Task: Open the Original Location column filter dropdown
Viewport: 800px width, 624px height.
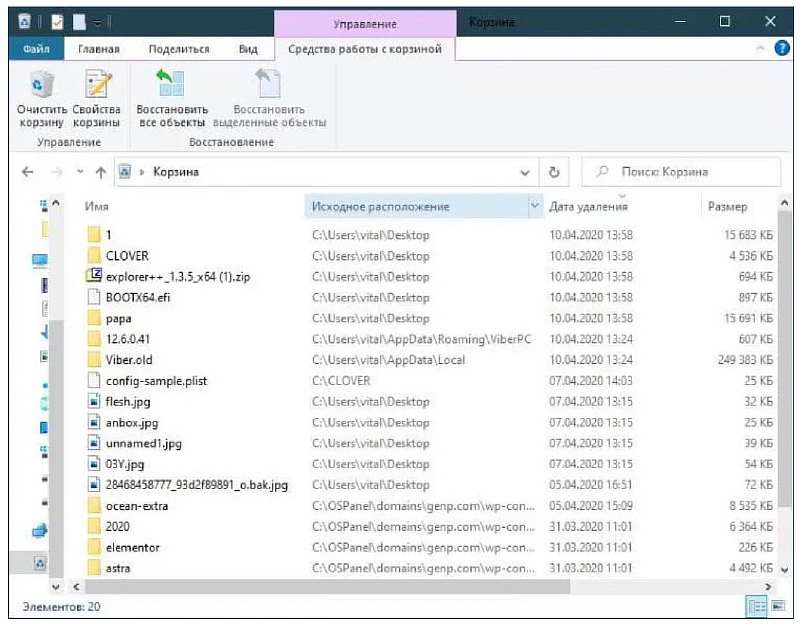Action: click(534, 207)
